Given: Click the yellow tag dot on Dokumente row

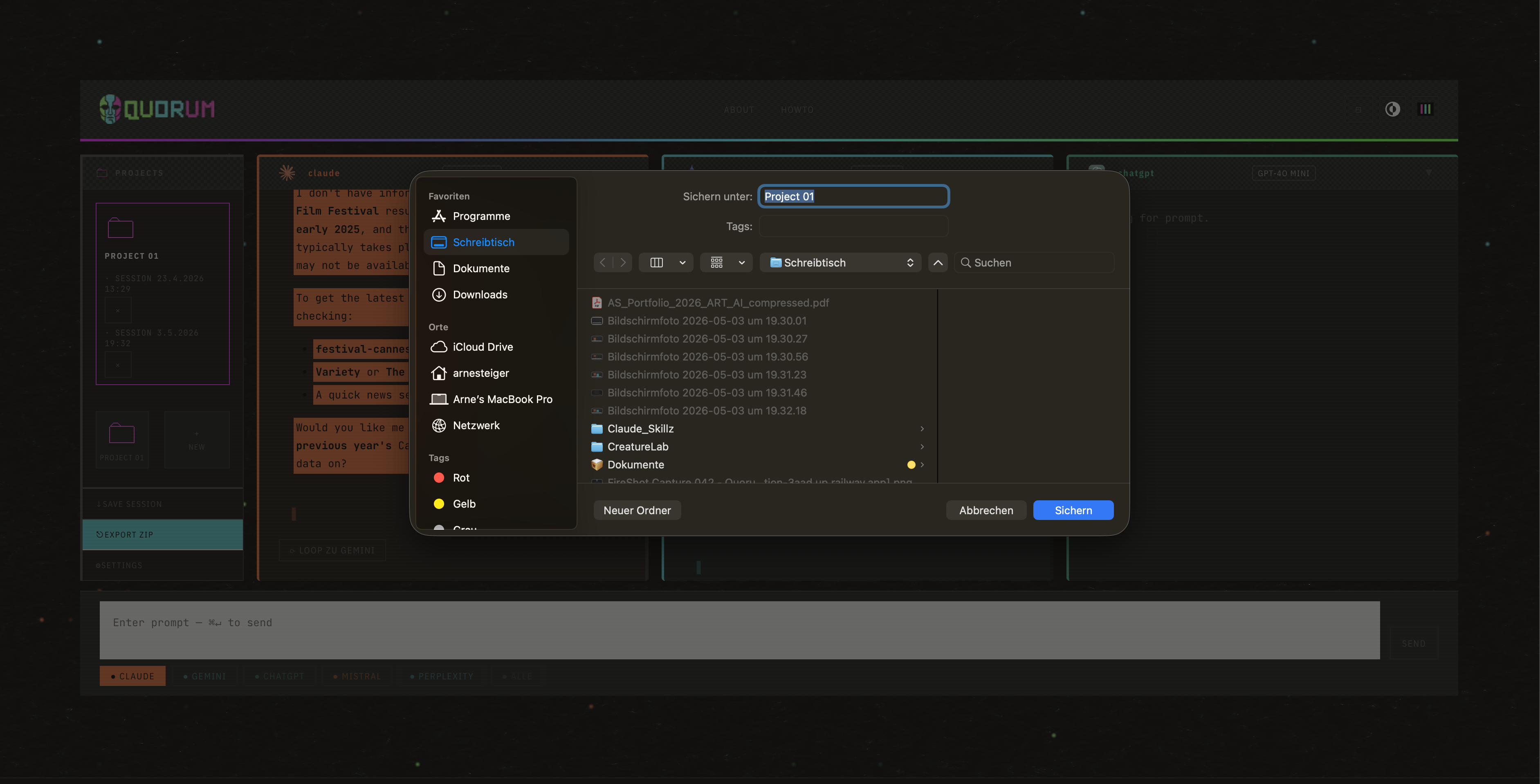Looking at the screenshot, I should pos(911,465).
